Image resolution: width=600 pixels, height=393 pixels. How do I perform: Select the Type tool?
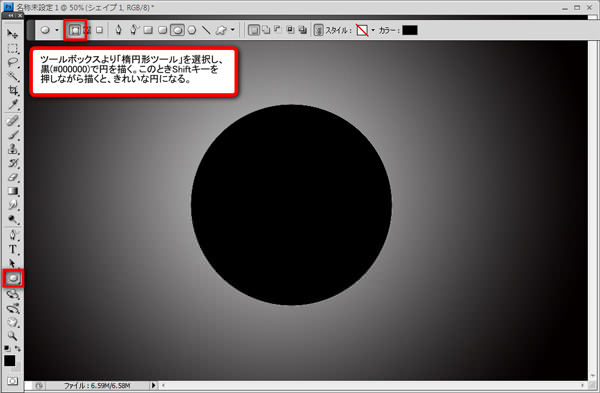[x=13, y=249]
